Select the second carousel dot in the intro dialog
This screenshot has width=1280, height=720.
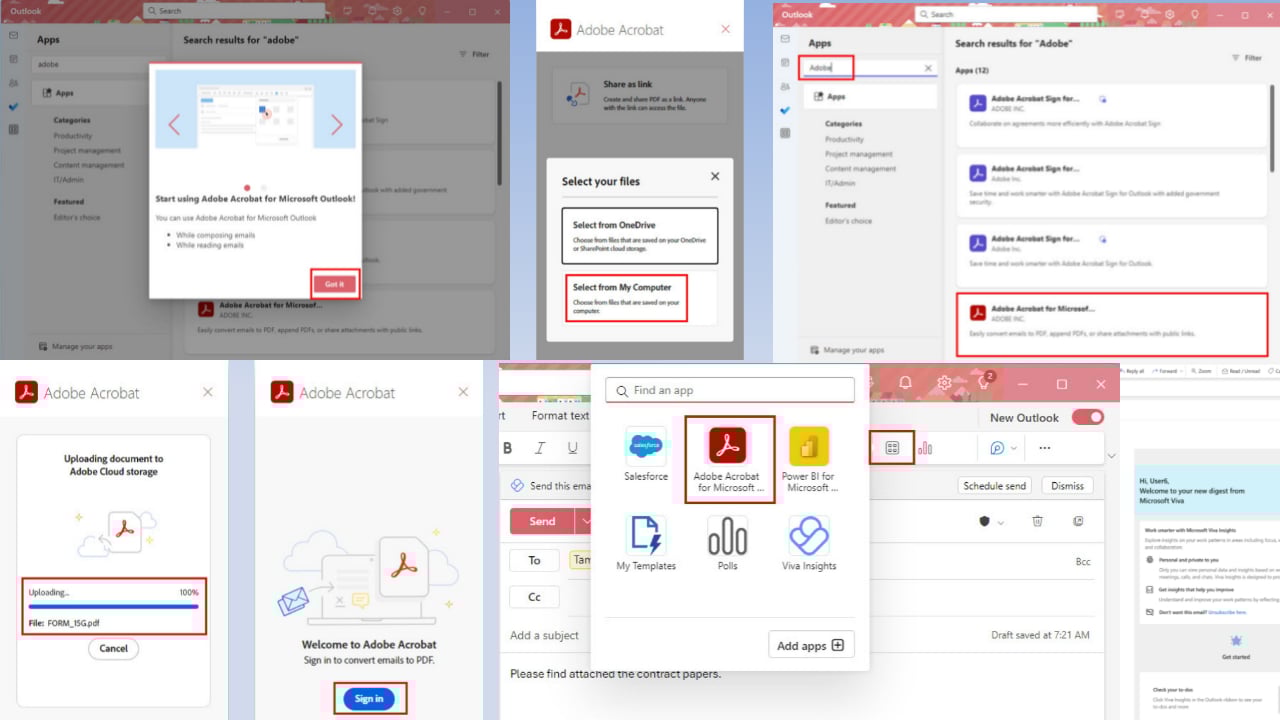[x=264, y=187]
